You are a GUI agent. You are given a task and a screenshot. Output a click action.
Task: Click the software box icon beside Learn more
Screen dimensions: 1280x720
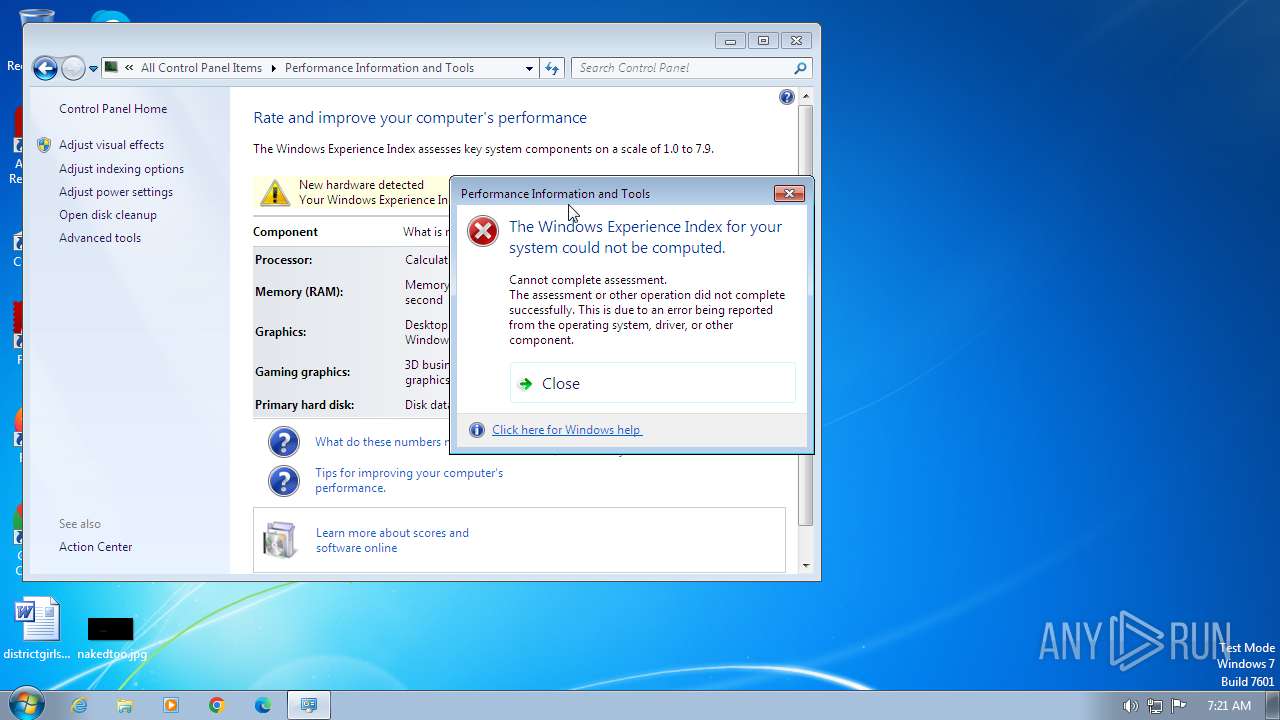pyautogui.click(x=279, y=540)
